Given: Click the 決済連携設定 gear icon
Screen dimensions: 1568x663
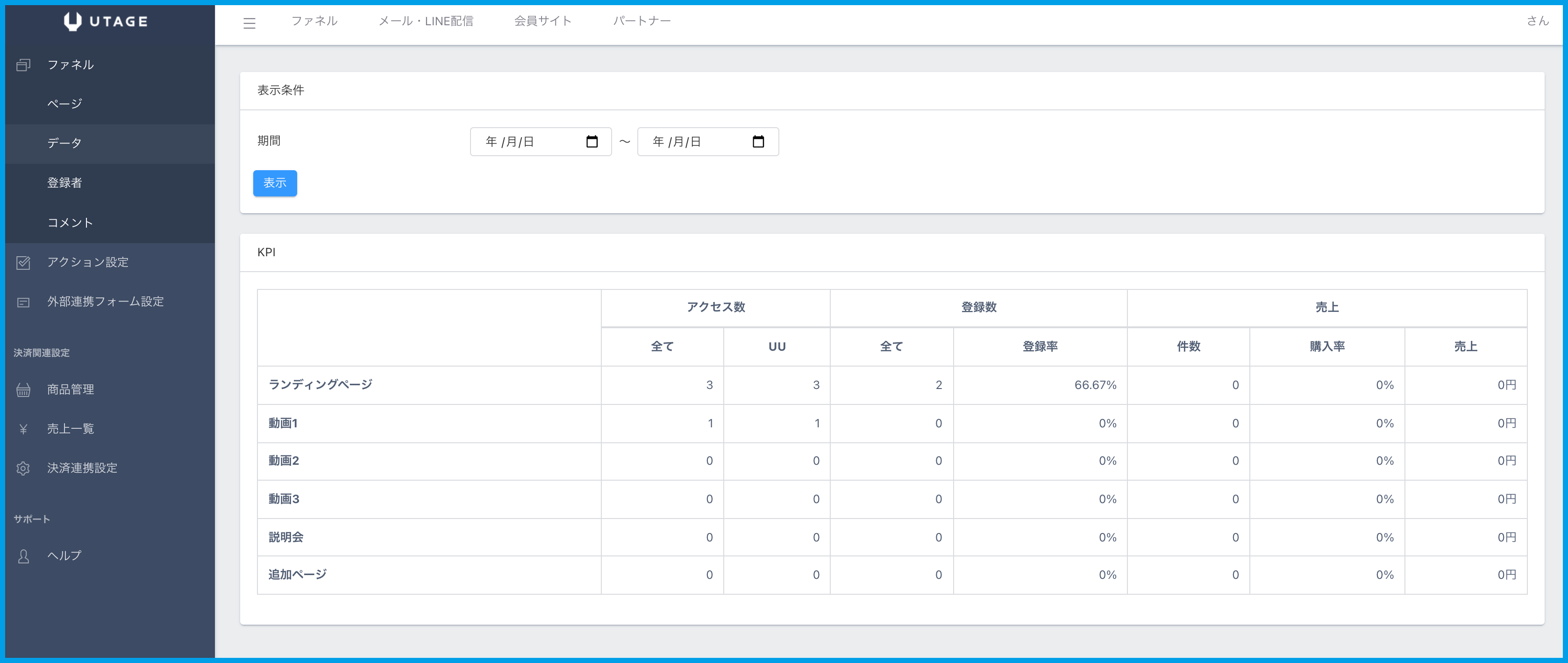Looking at the screenshot, I should click(23, 468).
